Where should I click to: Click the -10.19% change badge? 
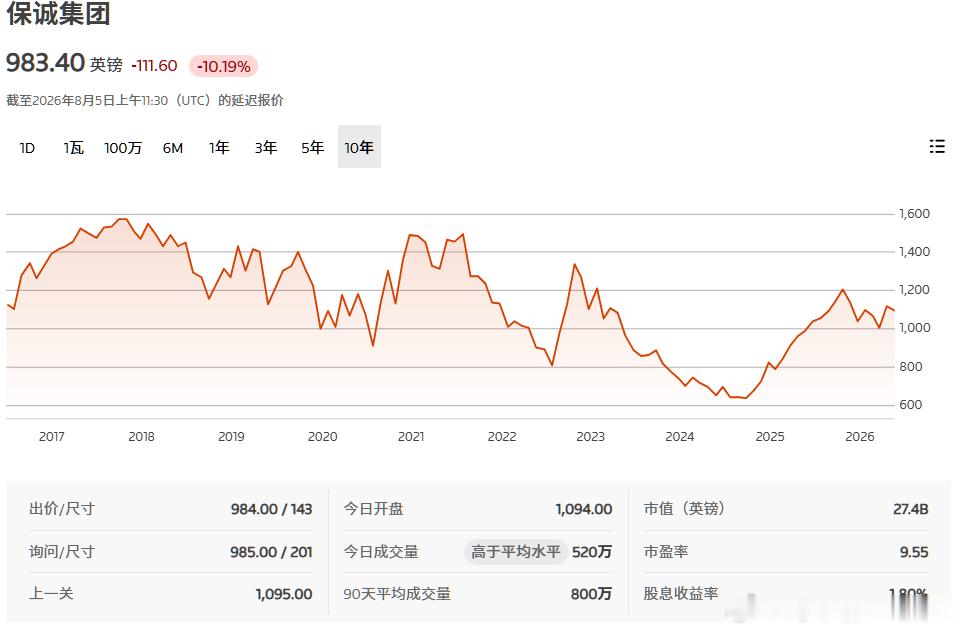pyautogui.click(x=223, y=66)
